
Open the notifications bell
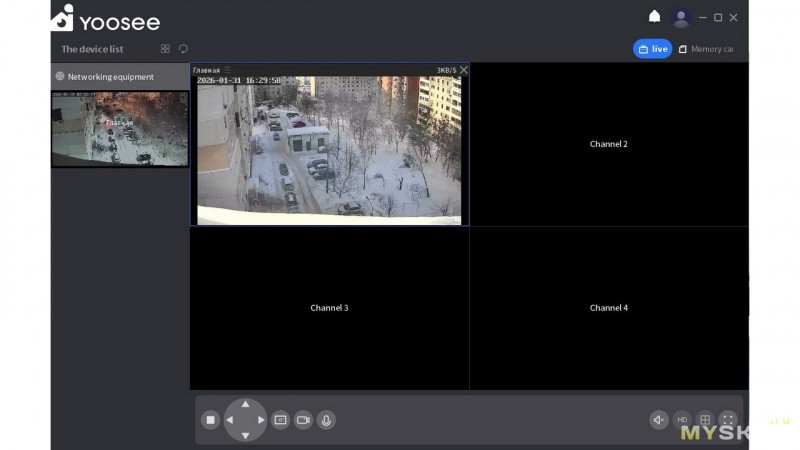click(x=654, y=17)
